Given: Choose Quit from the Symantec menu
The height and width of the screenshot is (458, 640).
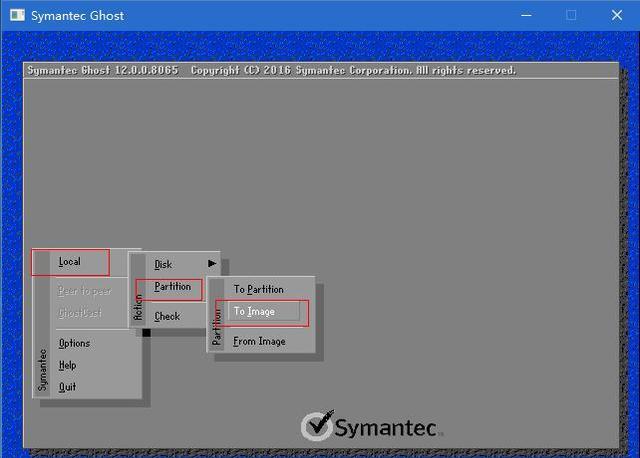Looking at the screenshot, I should pyautogui.click(x=67, y=387).
